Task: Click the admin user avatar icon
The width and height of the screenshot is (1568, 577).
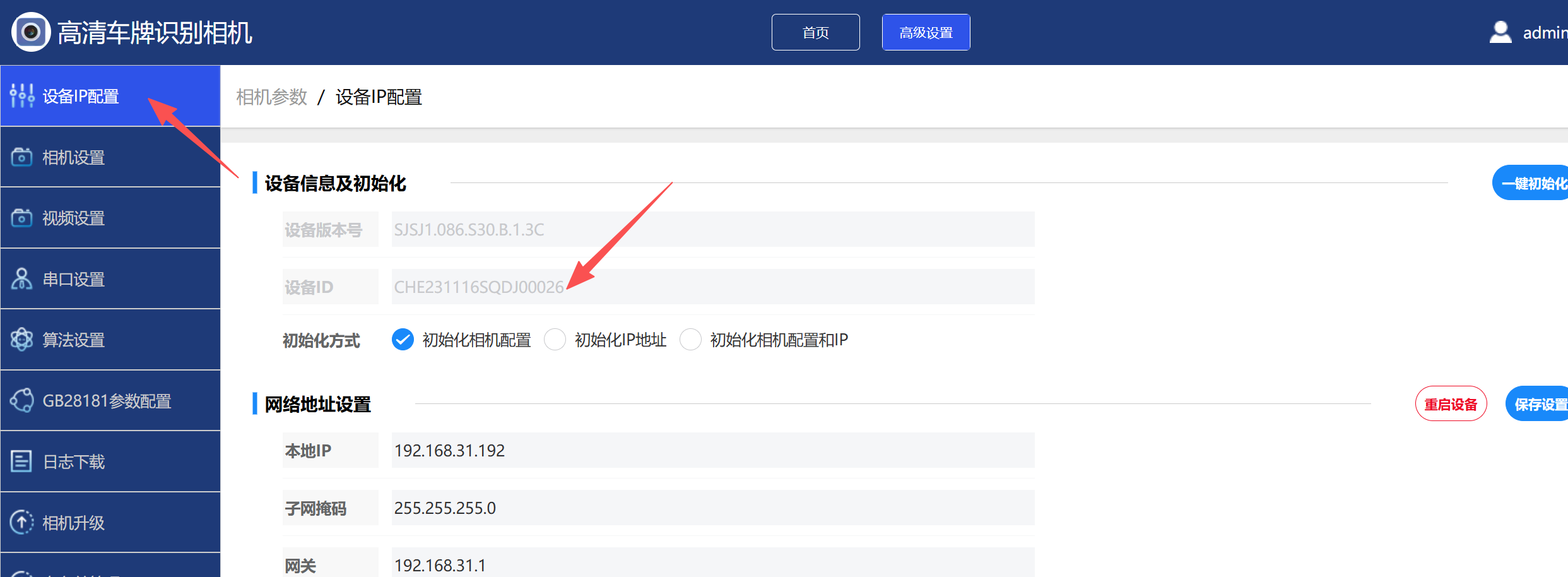Action: point(1500,32)
